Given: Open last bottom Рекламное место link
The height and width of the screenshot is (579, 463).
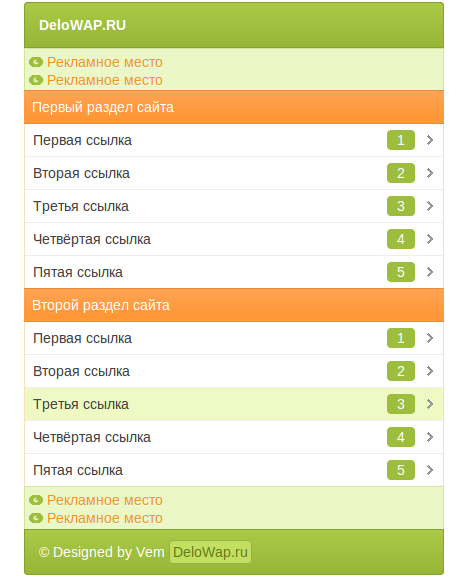Looking at the screenshot, I should click(104, 518).
